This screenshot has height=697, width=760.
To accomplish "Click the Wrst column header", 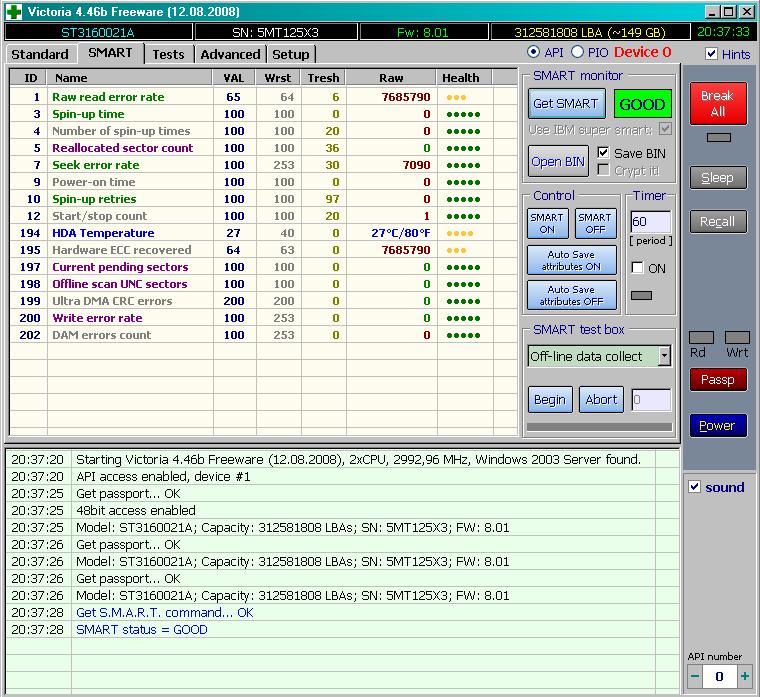I will tap(278, 78).
